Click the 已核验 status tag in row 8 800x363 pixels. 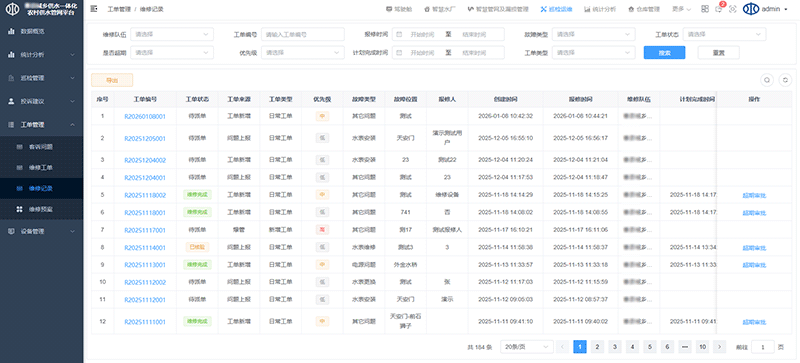[x=197, y=248]
